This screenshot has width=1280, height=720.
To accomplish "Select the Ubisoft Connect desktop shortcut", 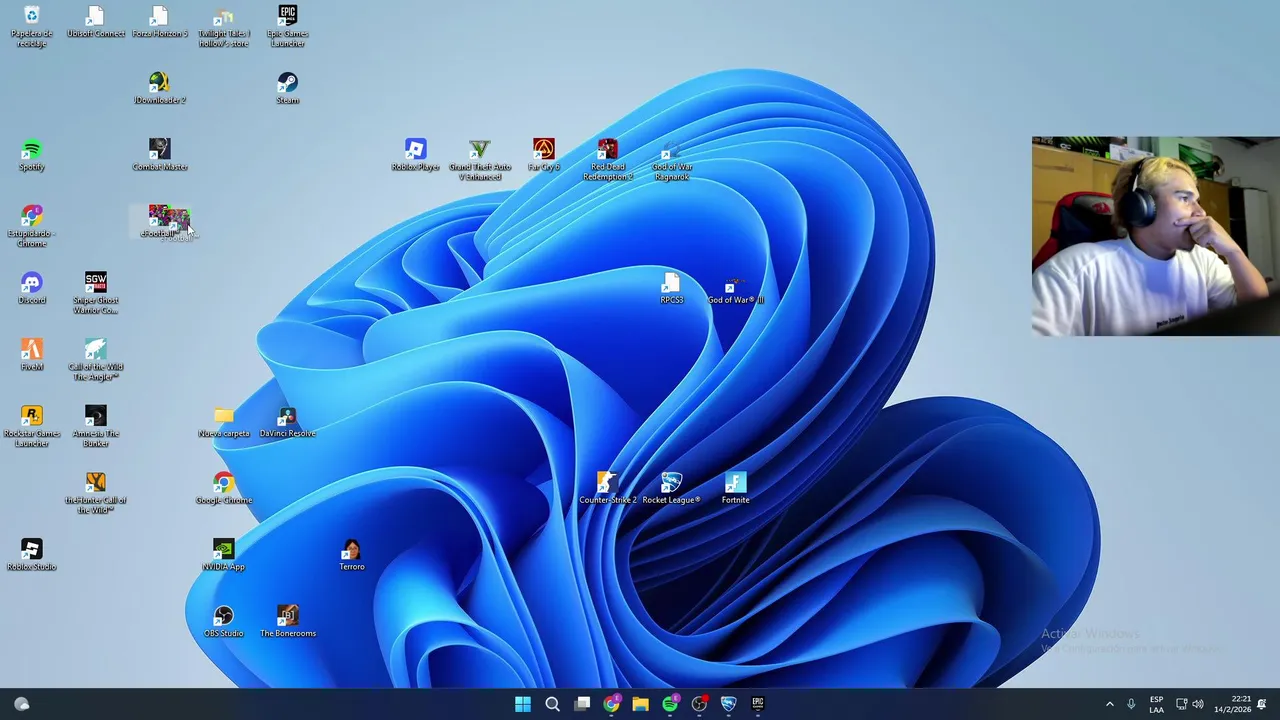I will point(95,22).
